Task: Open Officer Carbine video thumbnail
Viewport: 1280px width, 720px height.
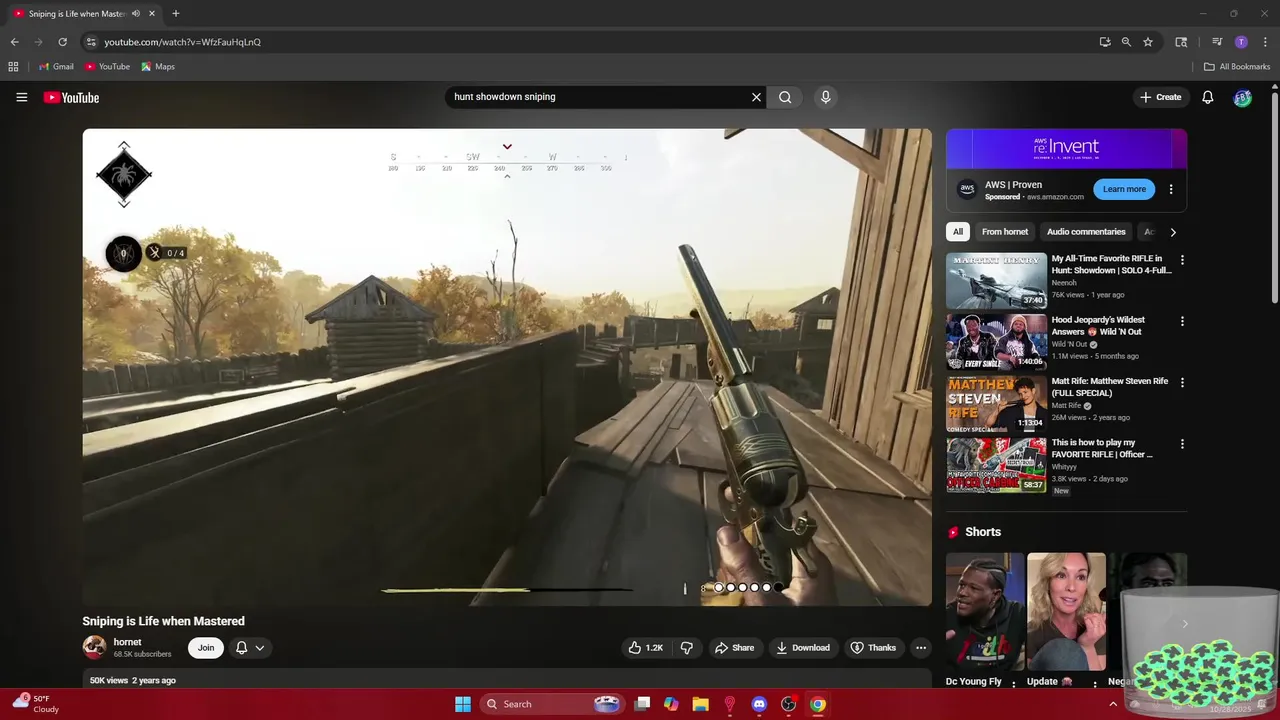Action: pos(996,465)
